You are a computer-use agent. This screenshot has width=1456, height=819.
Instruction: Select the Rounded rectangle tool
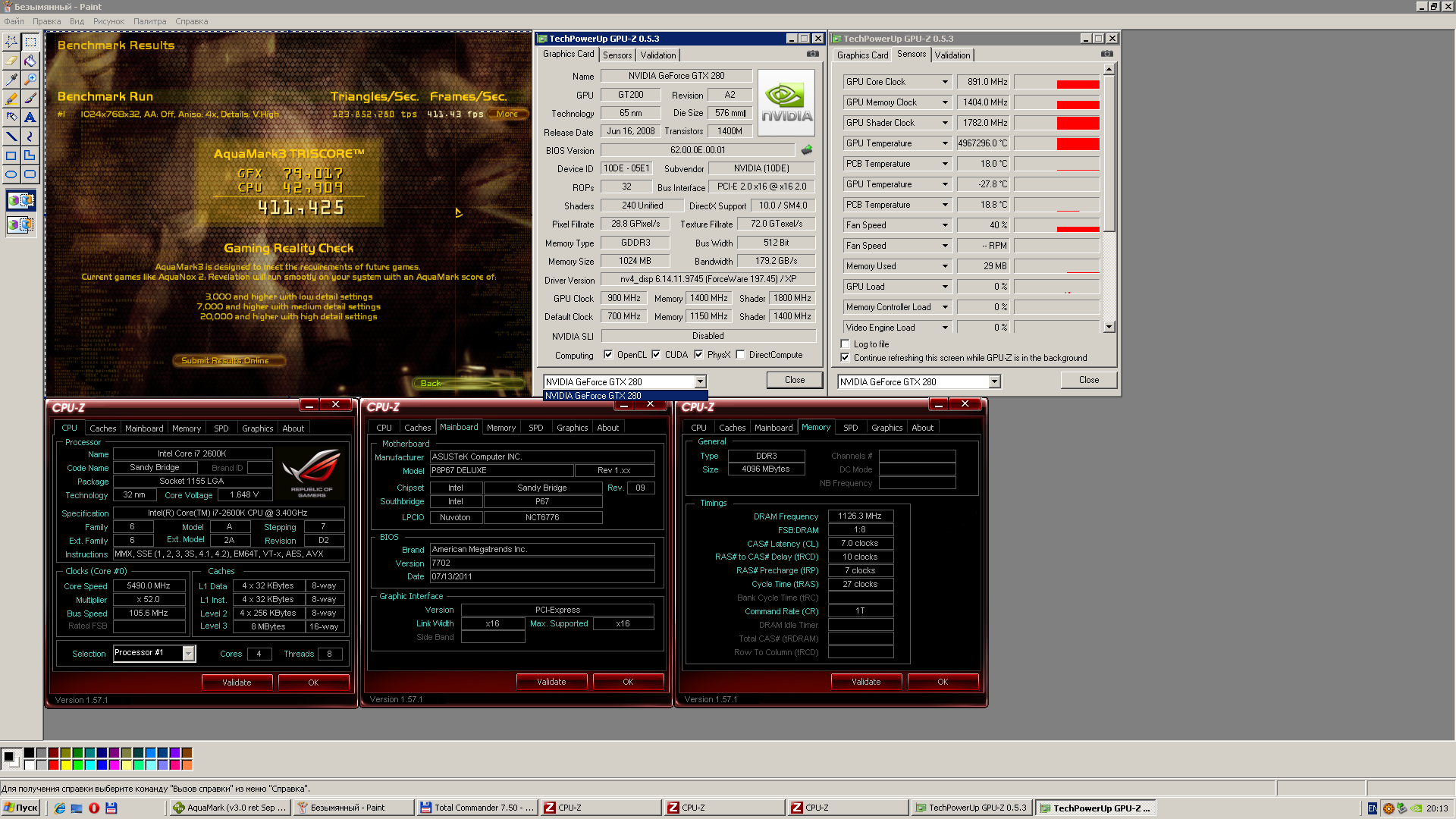pos(30,174)
